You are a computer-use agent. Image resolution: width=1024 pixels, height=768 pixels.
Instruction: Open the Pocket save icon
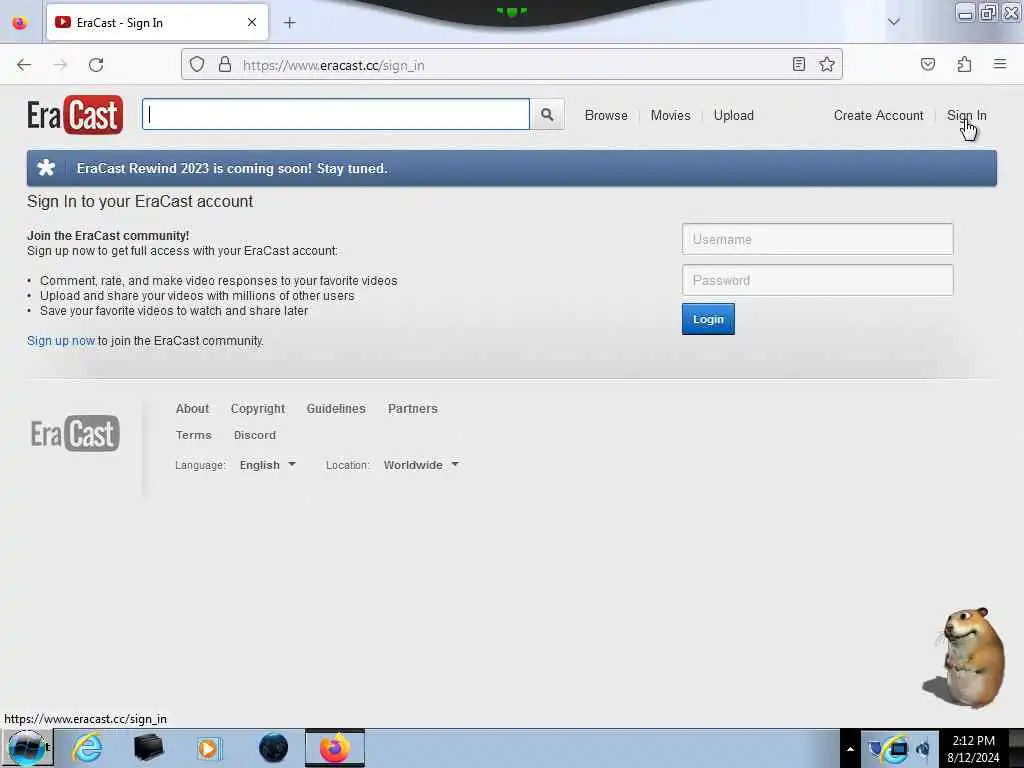[x=928, y=64]
